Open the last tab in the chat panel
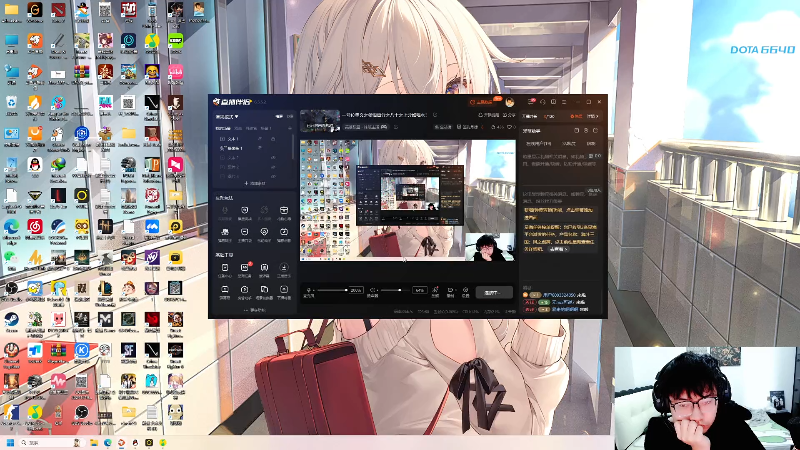The height and width of the screenshot is (450, 800). 591,144
